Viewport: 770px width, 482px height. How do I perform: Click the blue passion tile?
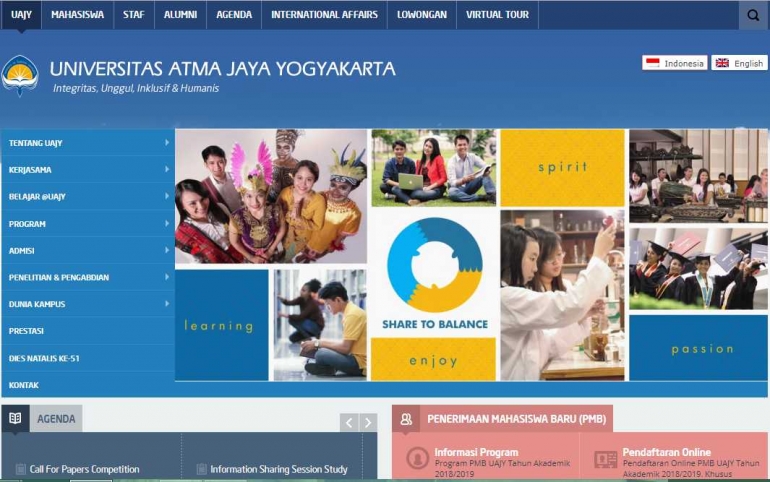click(698, 348)
